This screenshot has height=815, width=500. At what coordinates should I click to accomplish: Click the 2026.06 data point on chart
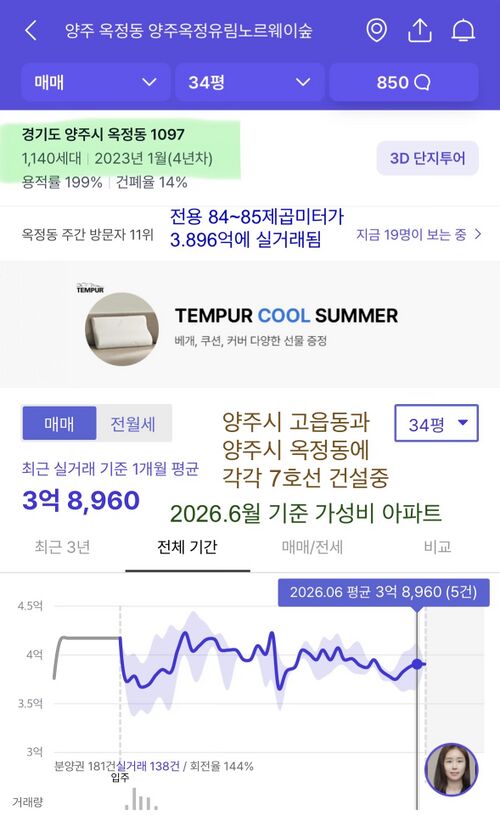pos(417,664)
